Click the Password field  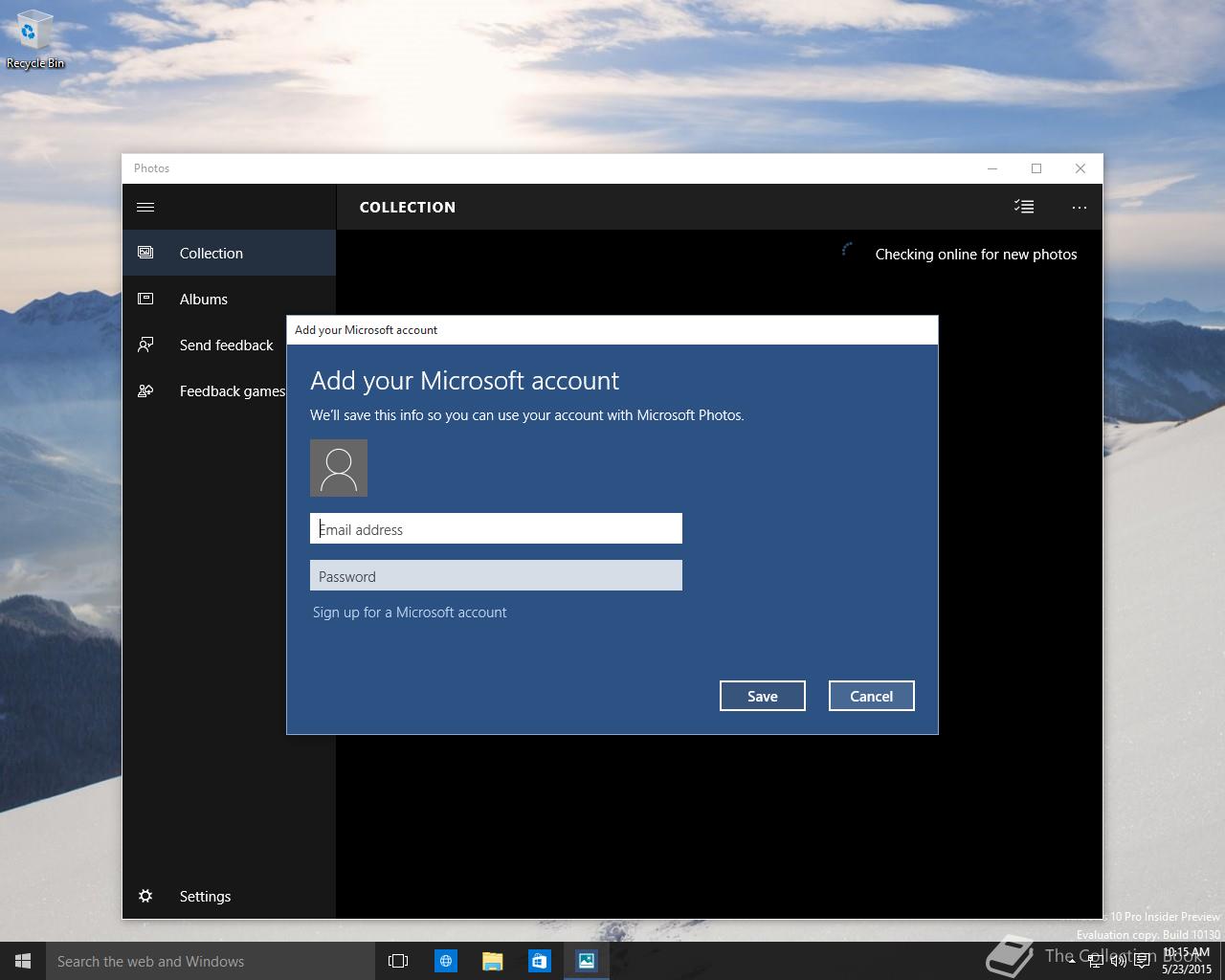point(496,575)
